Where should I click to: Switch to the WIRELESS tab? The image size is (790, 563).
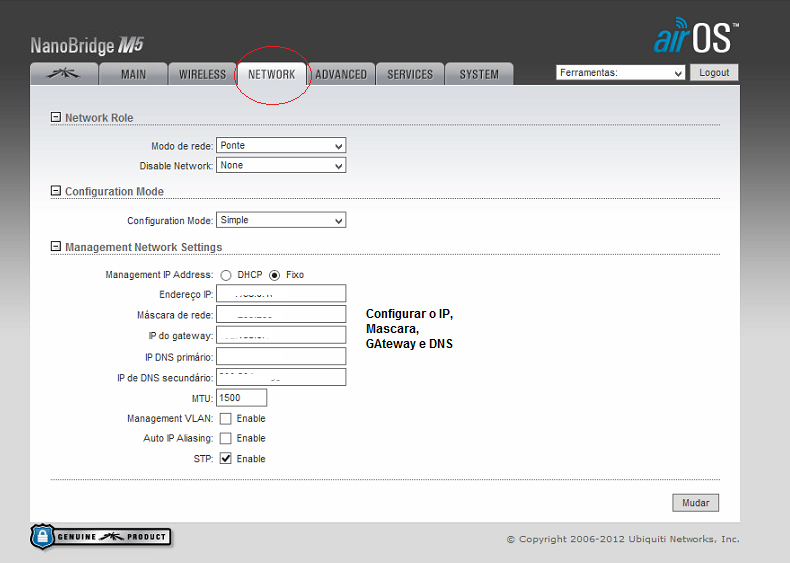(202, 74)
